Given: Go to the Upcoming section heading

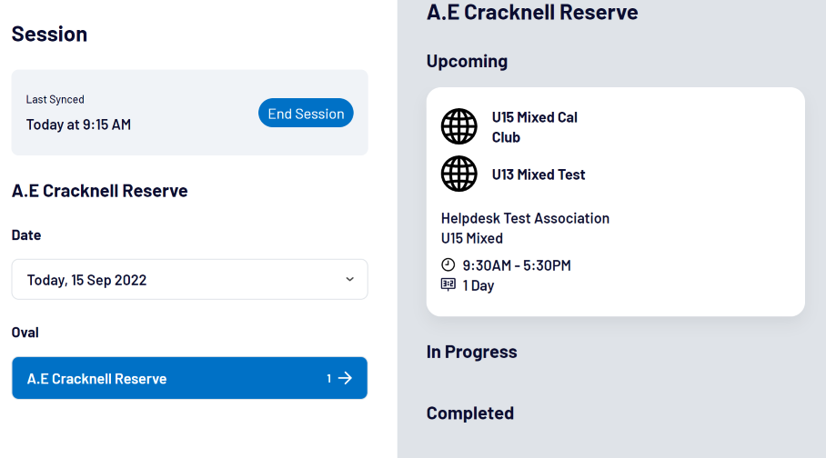Looking at the screenshot, I should point(467,61).
